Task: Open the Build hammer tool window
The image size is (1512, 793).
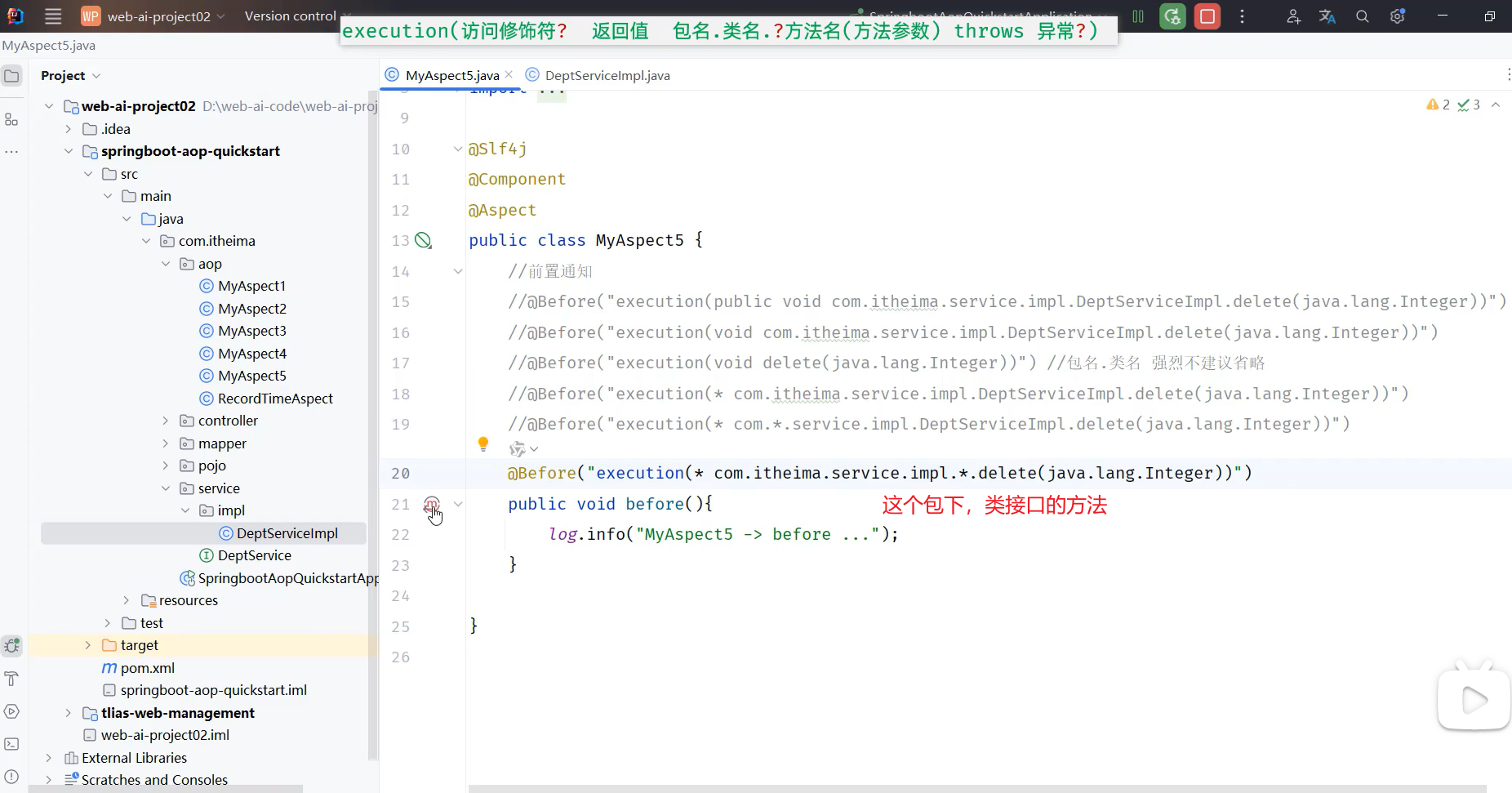Action: coord(11,679)
